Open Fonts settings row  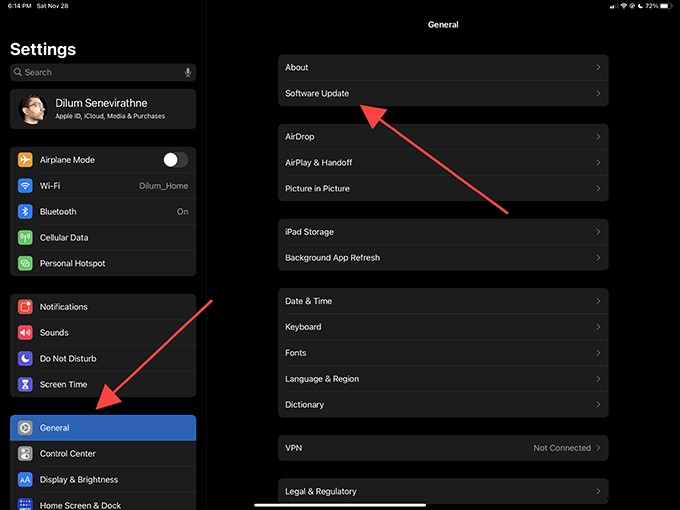(443, 353)
